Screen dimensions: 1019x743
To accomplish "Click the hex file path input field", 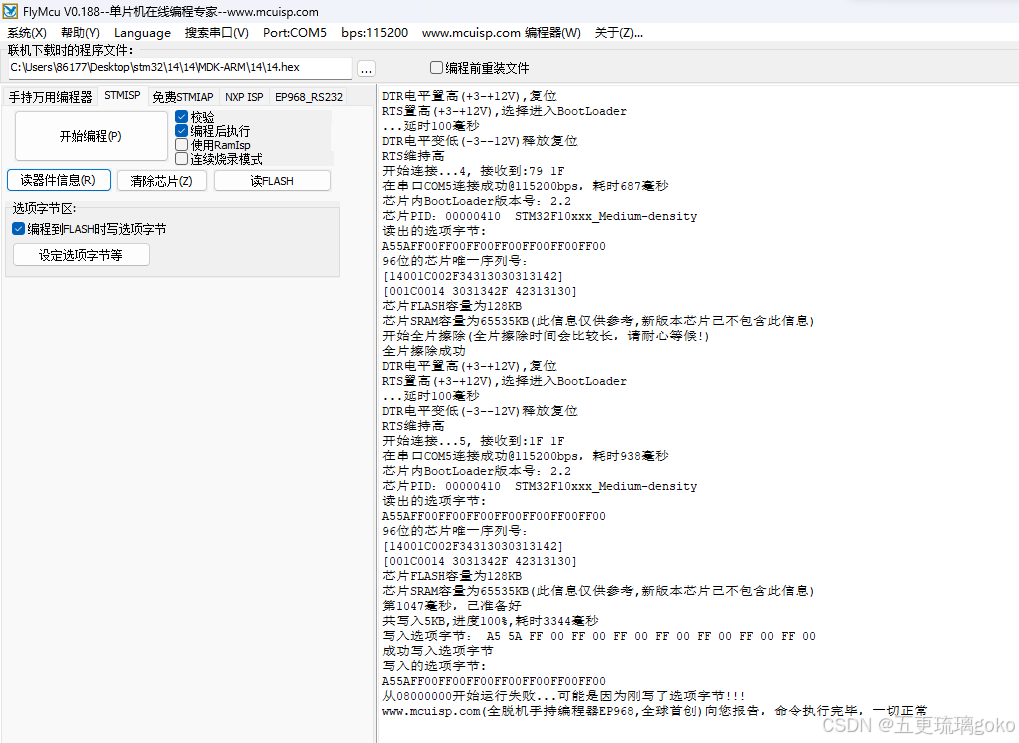I will [179, 68].
